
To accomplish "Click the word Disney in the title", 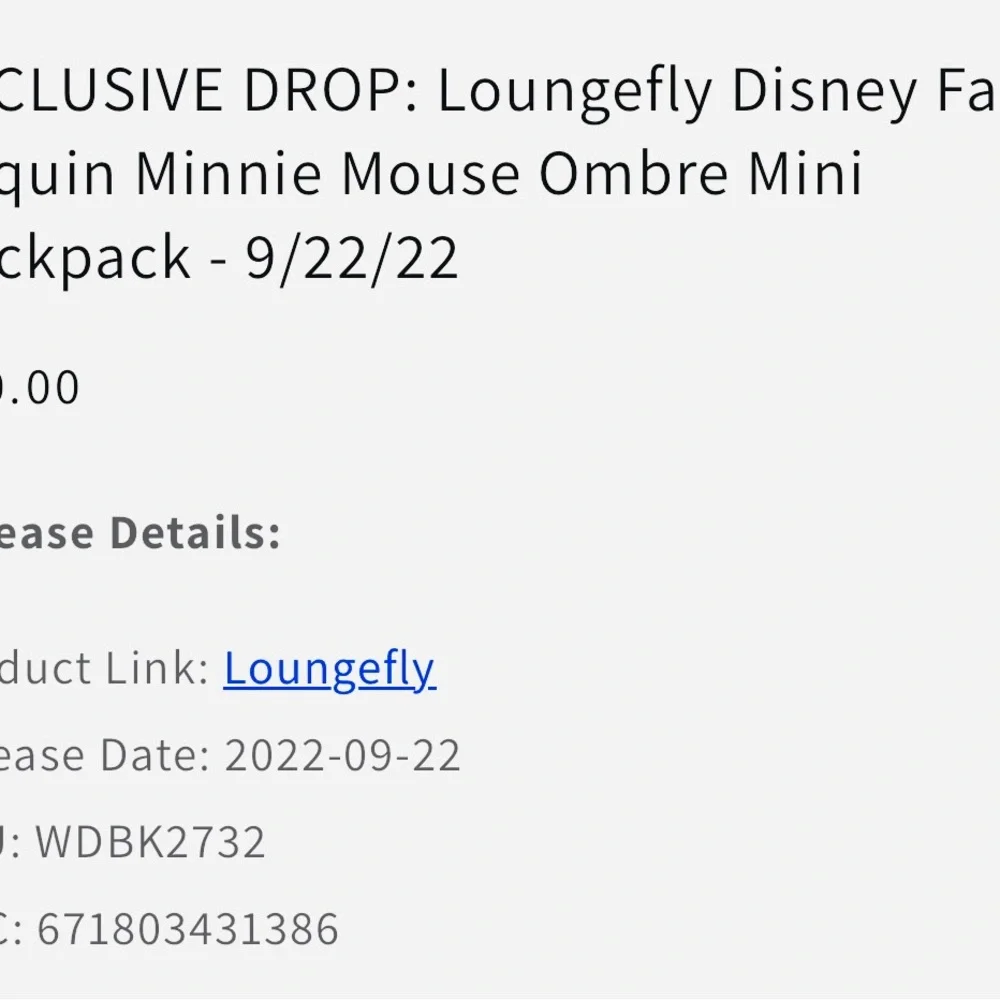I will tap(823, 92).
